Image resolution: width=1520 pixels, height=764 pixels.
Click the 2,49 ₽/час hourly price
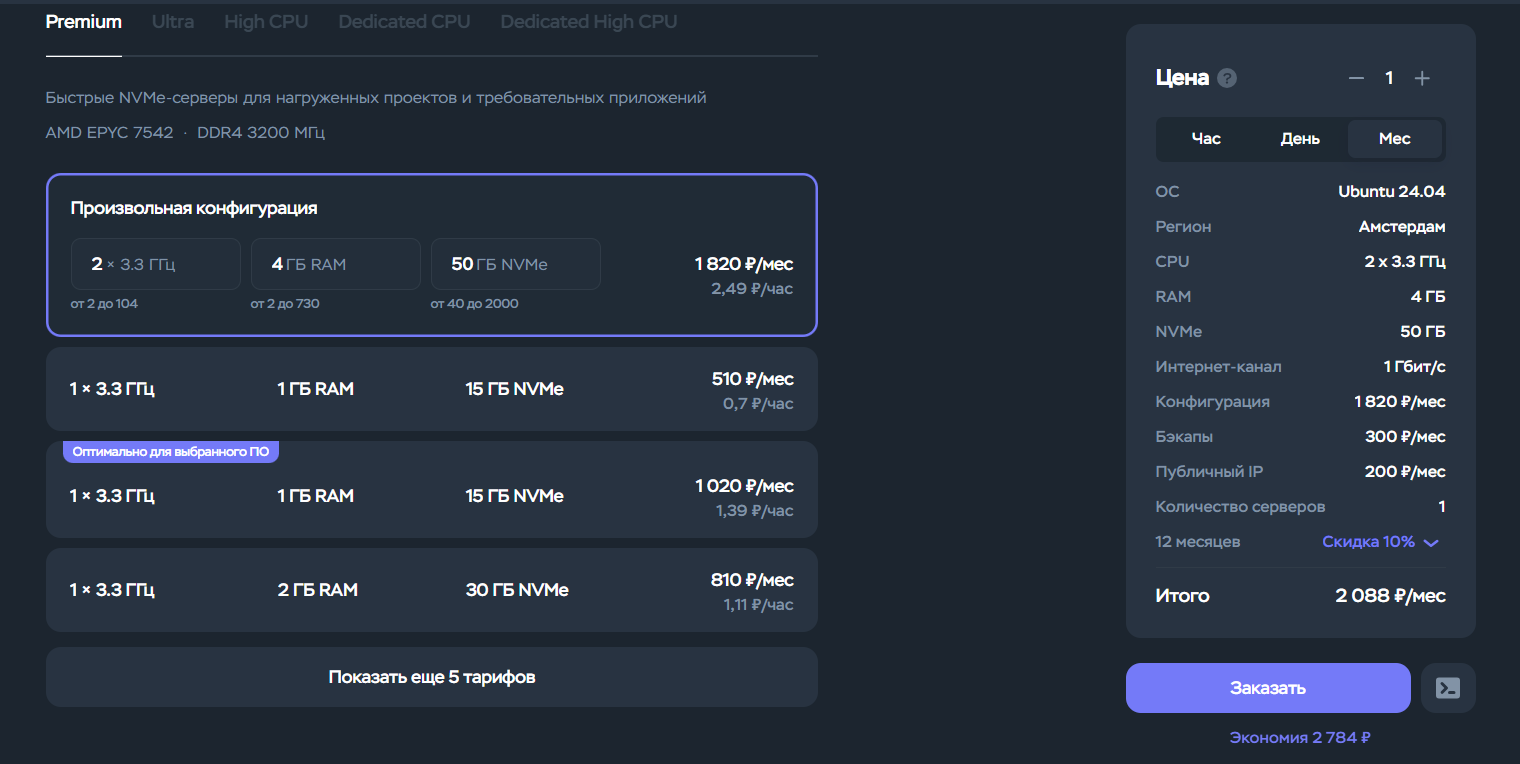(752, 289)
